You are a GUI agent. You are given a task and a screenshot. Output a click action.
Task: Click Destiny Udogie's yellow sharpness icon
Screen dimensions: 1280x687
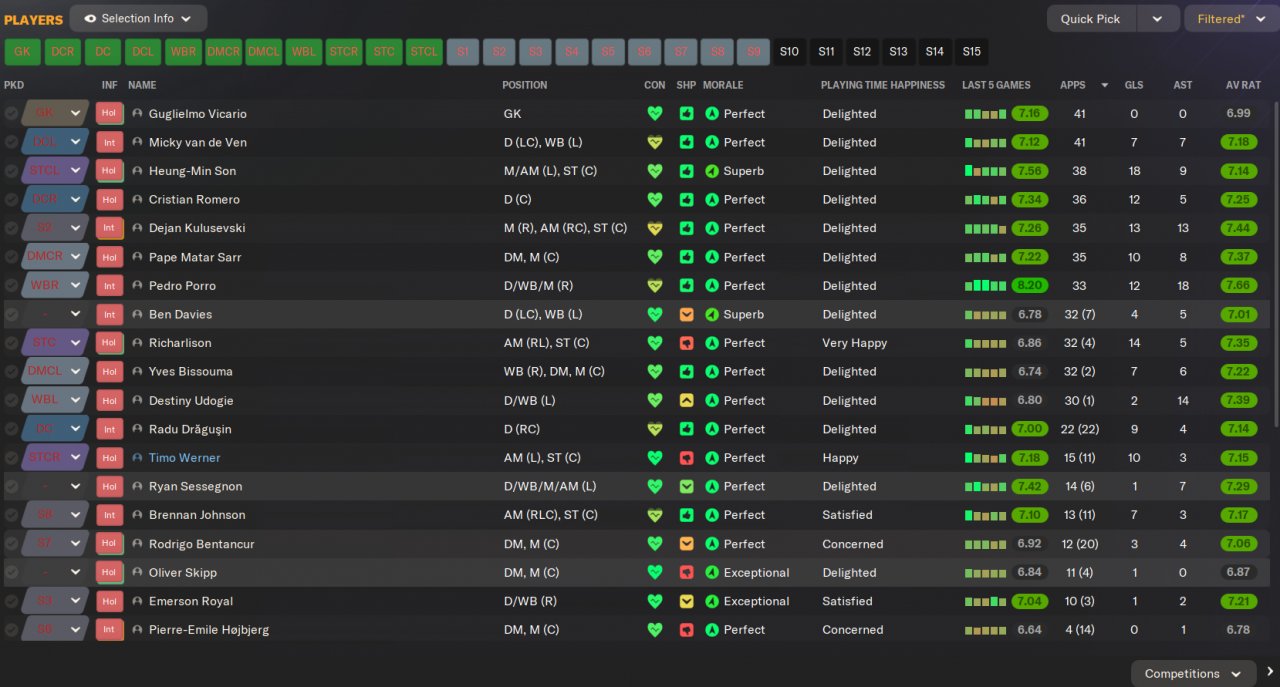click(686, 400)
